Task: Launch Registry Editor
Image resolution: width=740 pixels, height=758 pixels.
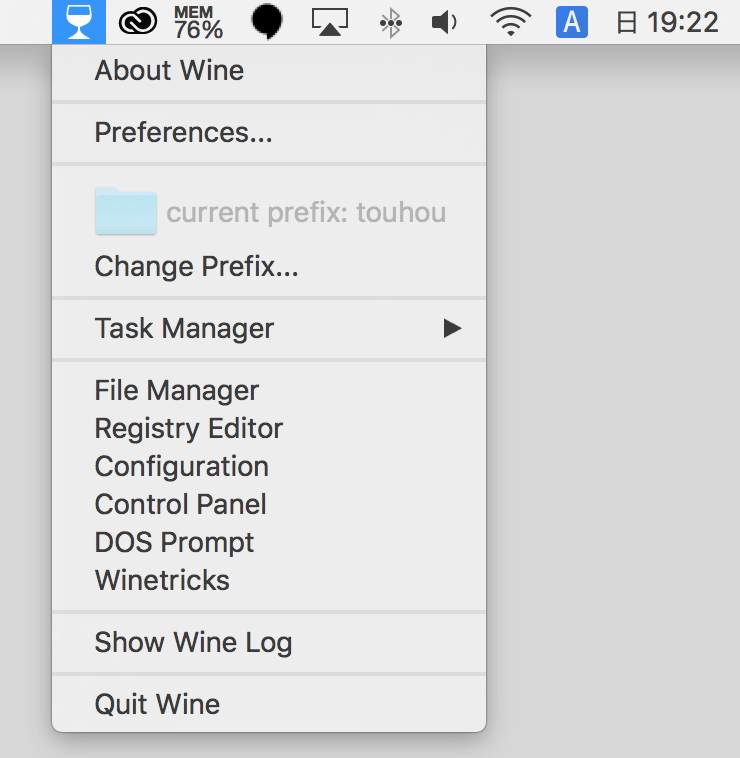Action: click(269, 428)
